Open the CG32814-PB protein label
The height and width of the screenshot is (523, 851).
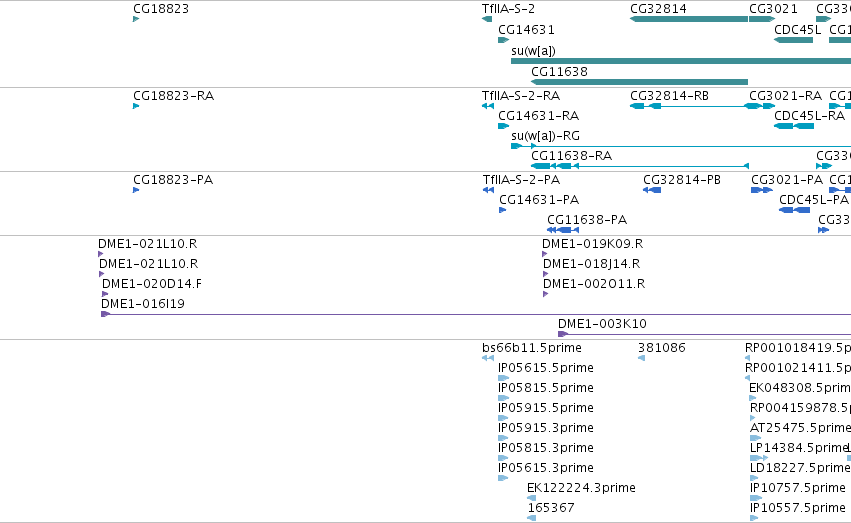(x=682, y=180)
